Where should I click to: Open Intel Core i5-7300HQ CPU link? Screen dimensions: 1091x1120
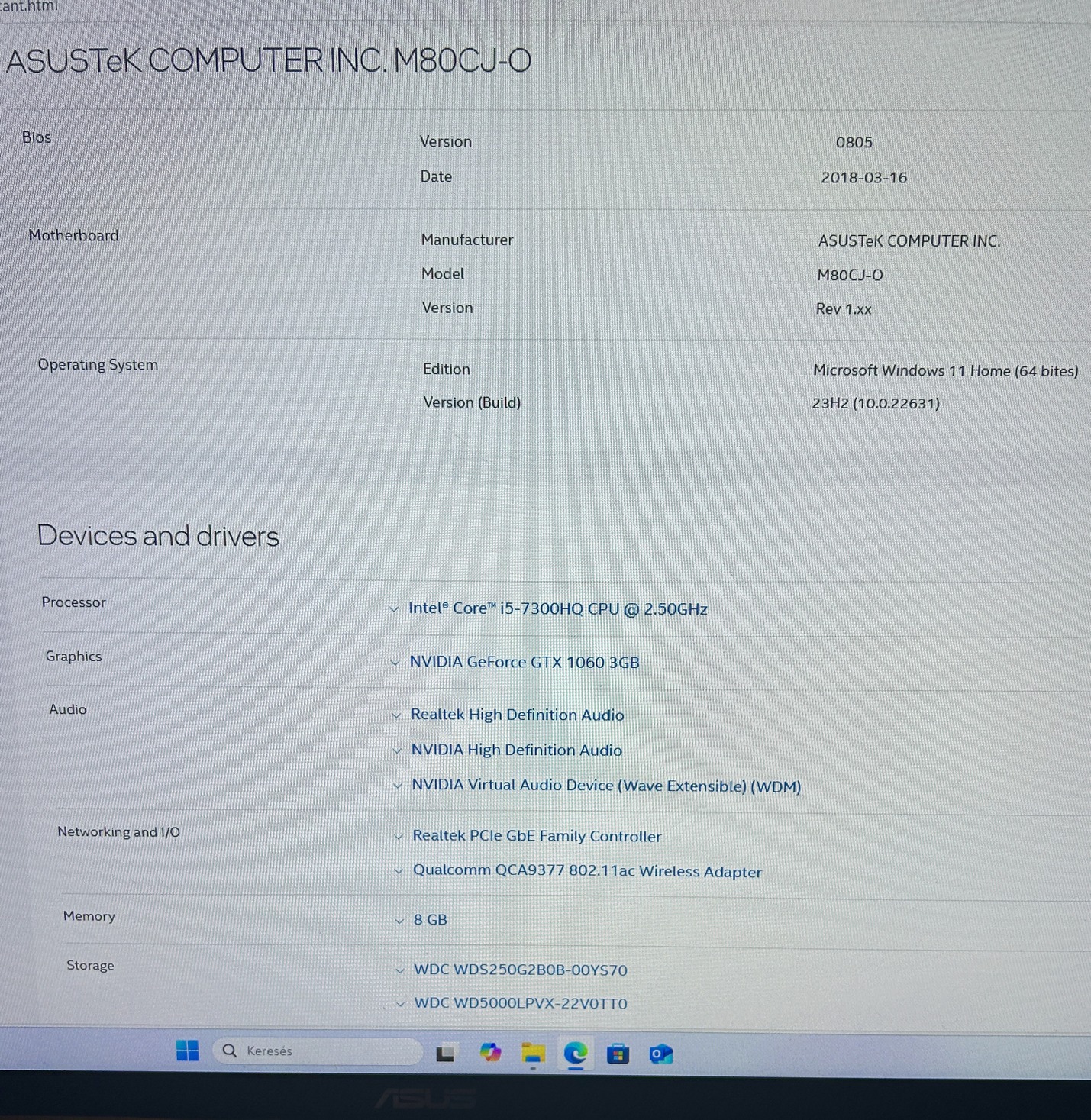point(557,608)
